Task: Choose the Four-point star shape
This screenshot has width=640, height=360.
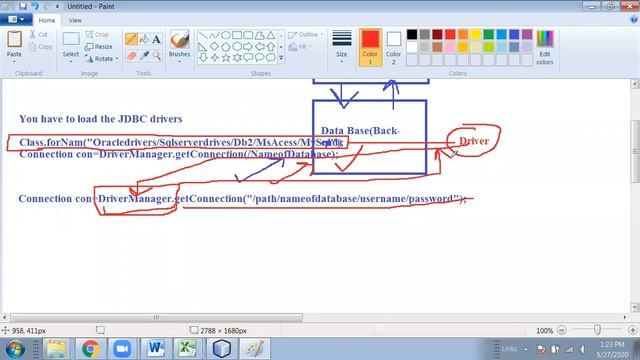Action: 214,58
